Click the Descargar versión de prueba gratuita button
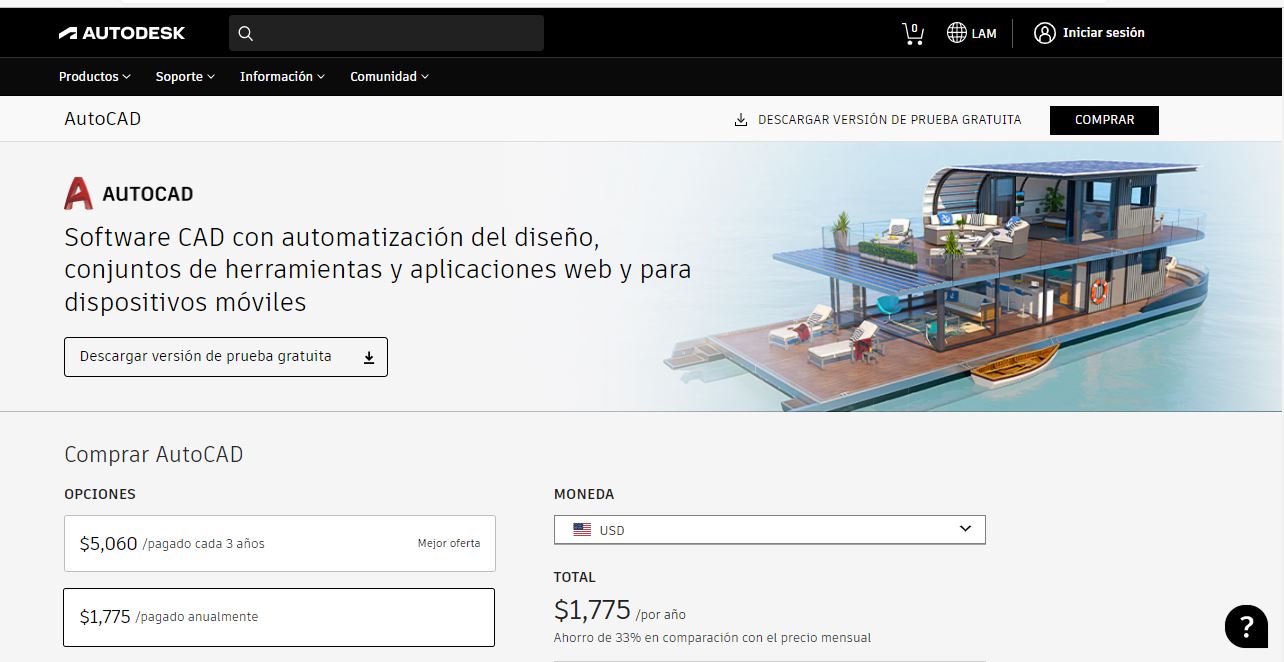The width and height of the screenshot is (1284, 662). pos(226,357)
